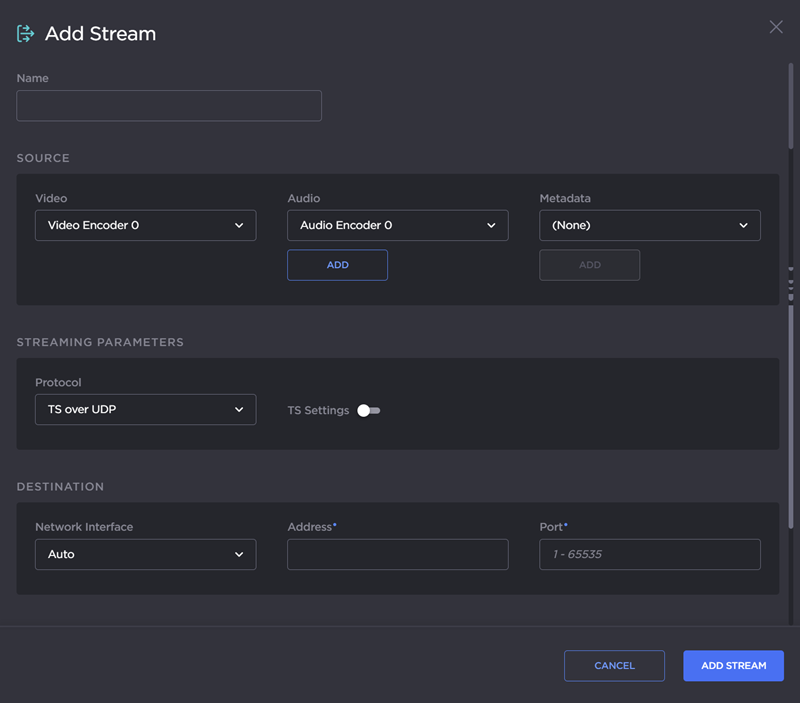This screenshot has height=703, width=800.
Task: Enable the TS Settings toggle switch
Action: point(369,410)
